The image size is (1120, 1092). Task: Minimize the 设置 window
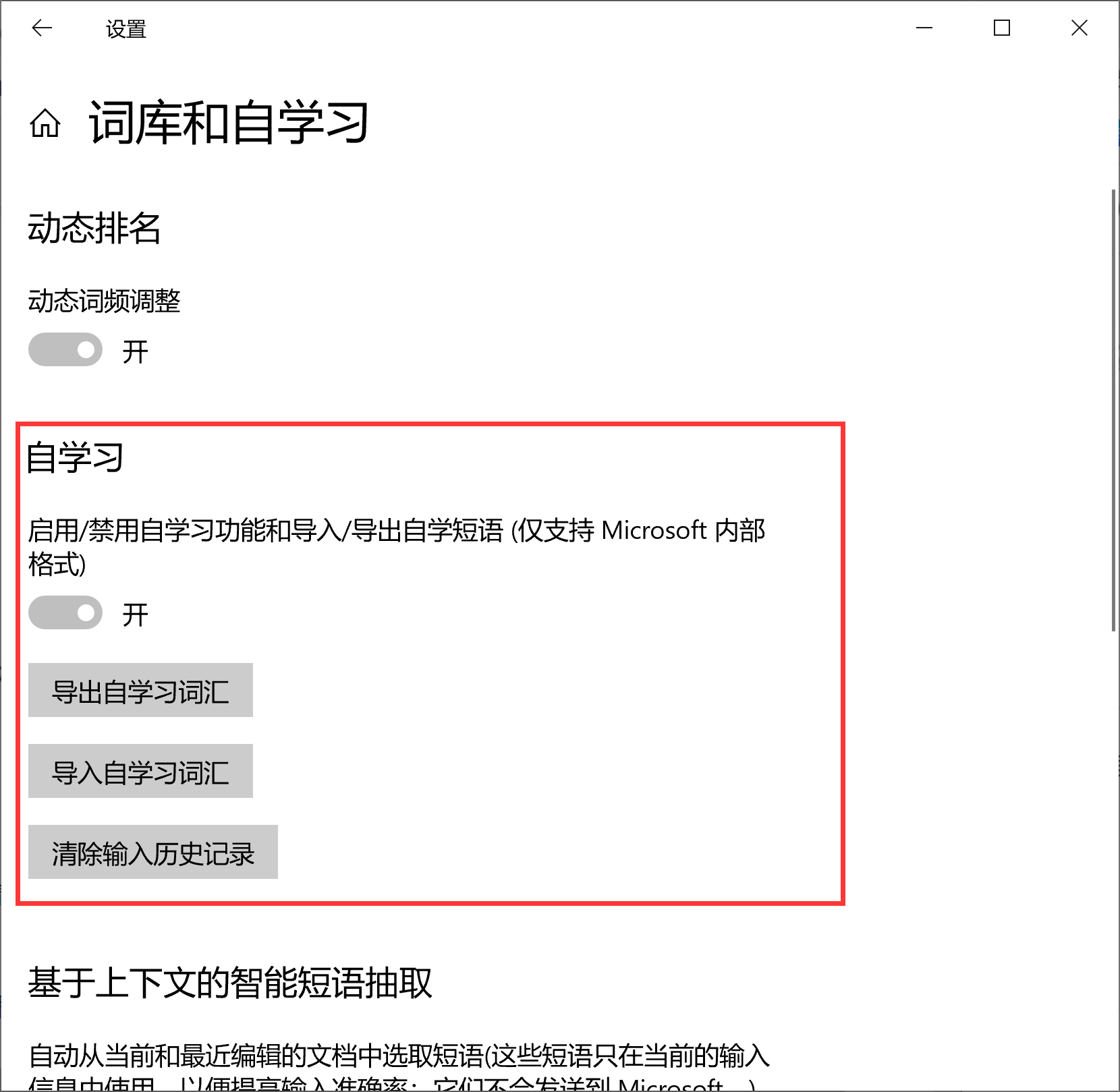tap(924, 28)
